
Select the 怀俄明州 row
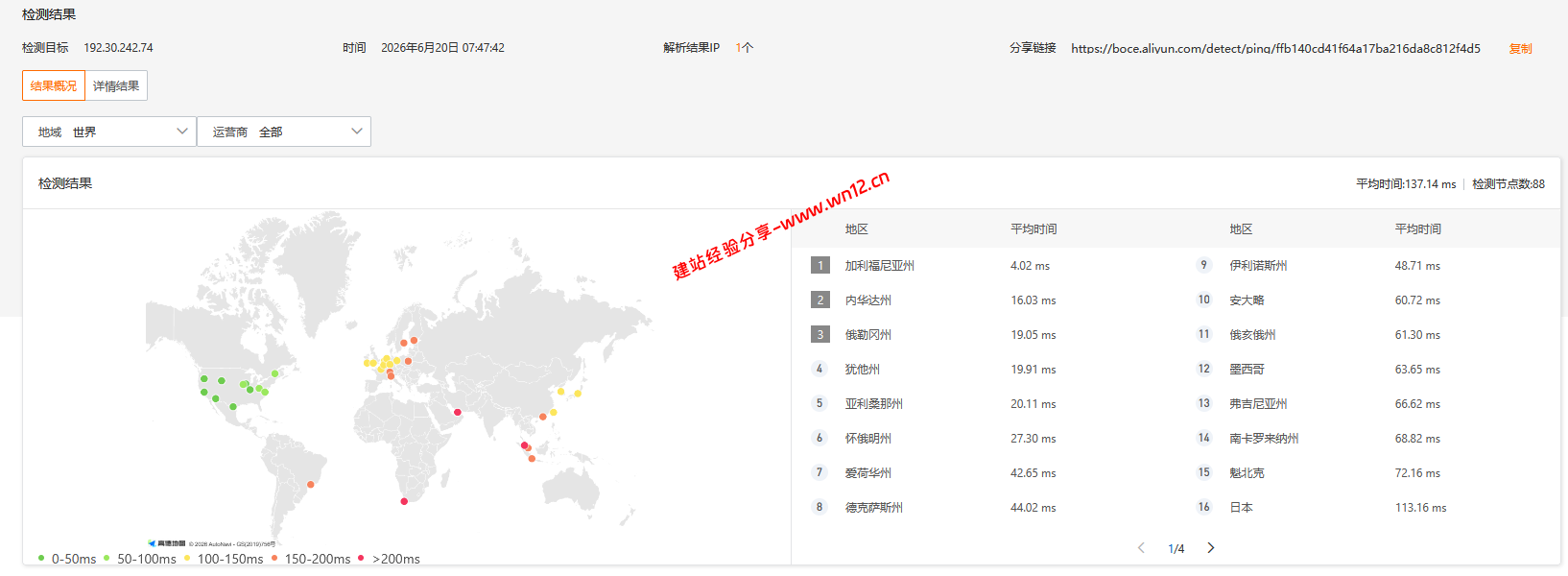(x=984, y=439)
